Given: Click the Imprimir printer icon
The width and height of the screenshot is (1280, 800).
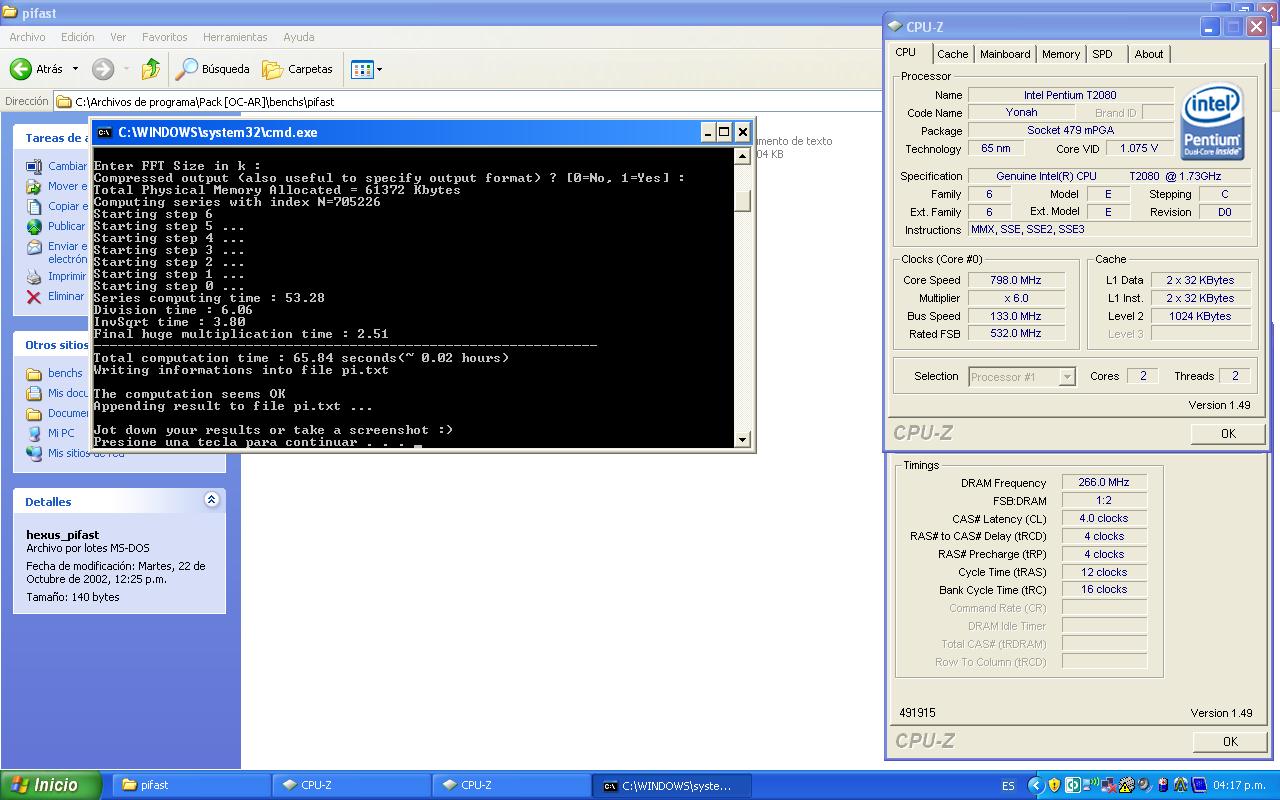Looking at the screenshot, I should [34, 276].
